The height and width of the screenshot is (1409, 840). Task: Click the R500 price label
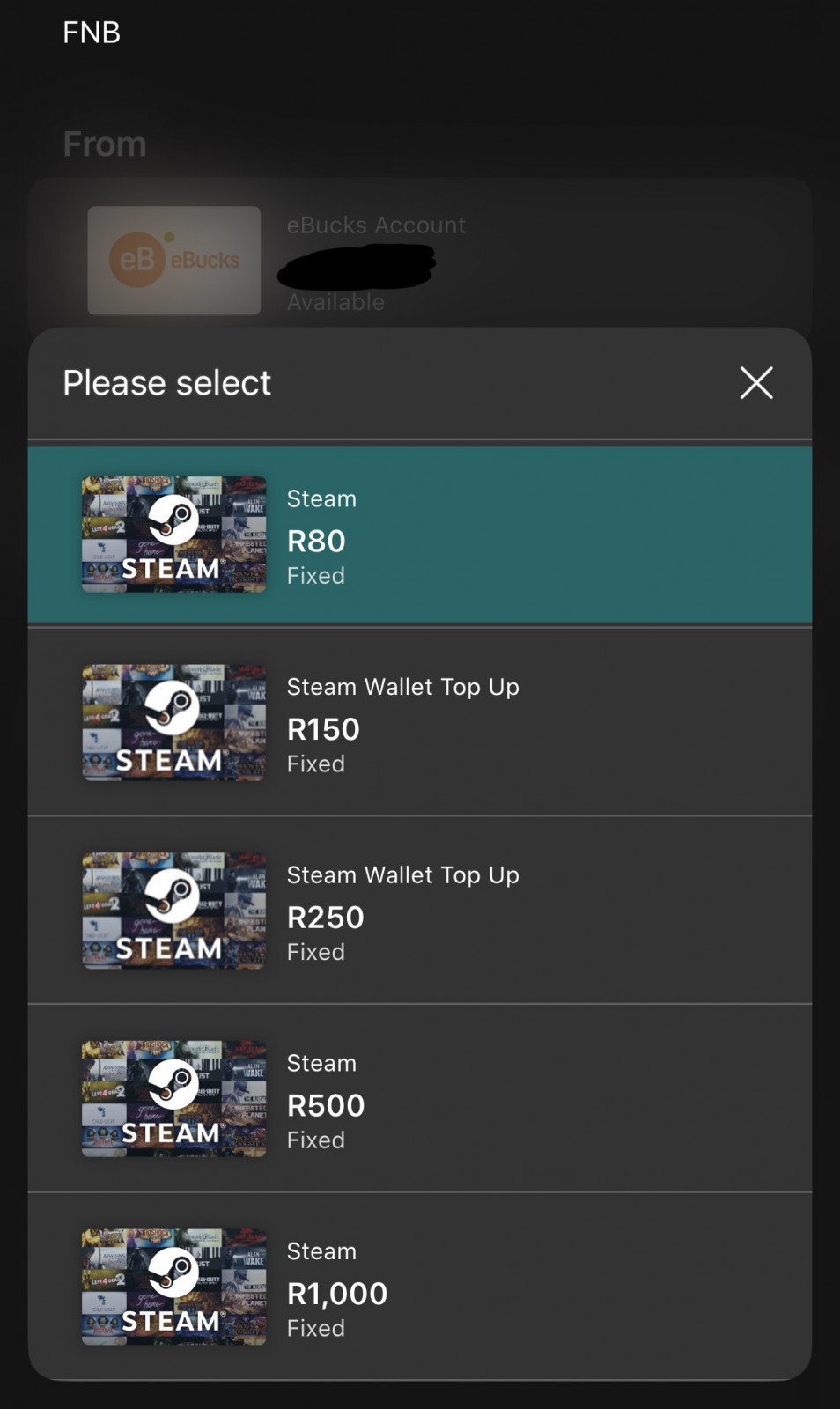[x=326, y=1106]
